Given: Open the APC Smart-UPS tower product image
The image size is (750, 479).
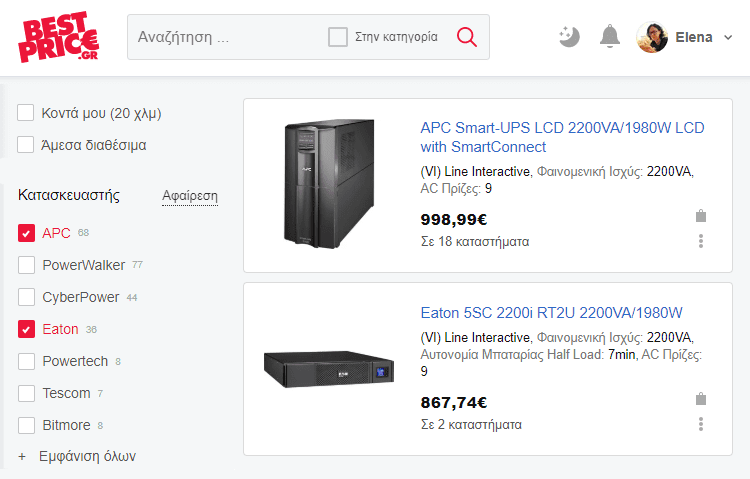Looking at the screenshot, I should click(329, 184).
